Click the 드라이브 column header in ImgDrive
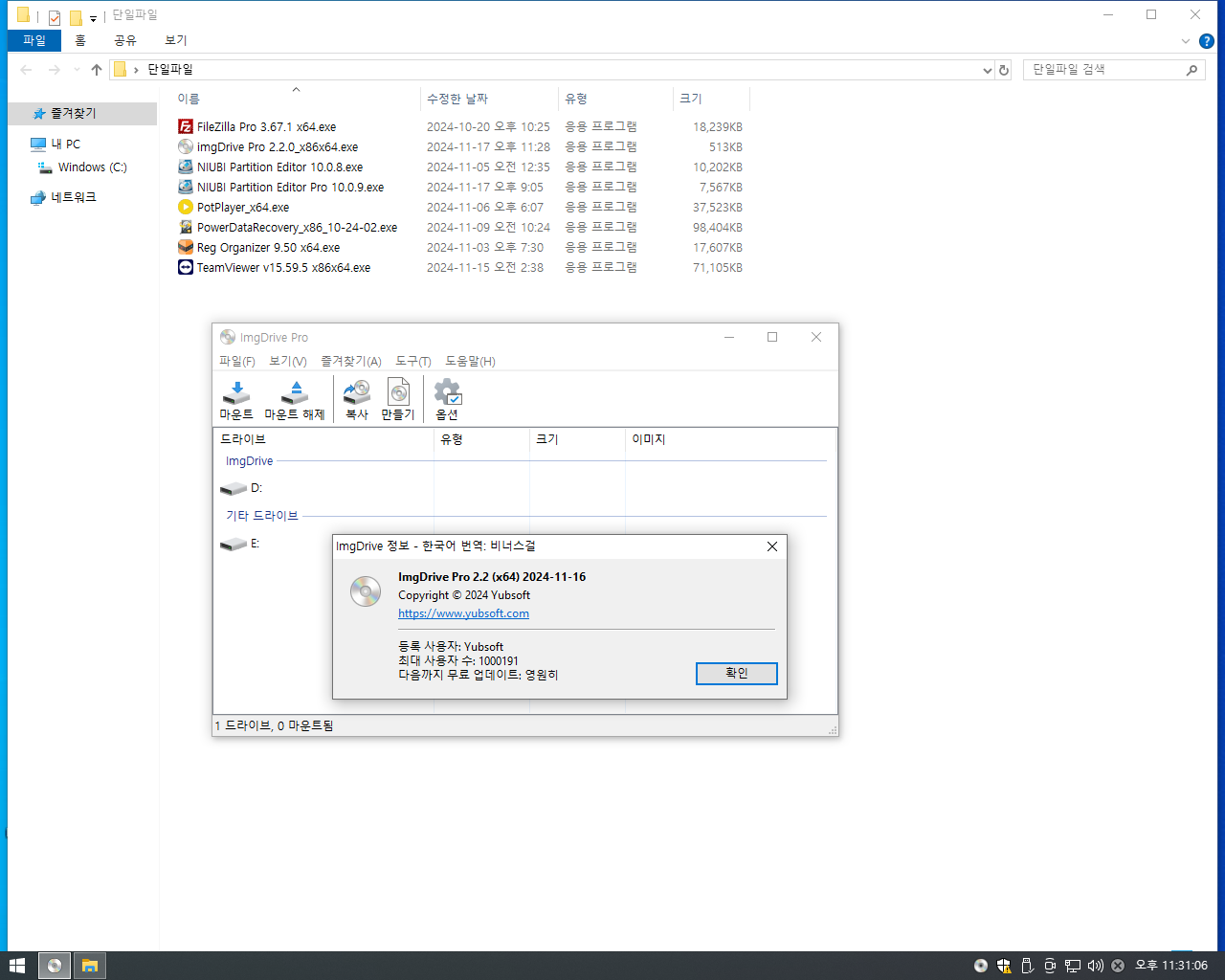1225x980 pixels. 323,439
